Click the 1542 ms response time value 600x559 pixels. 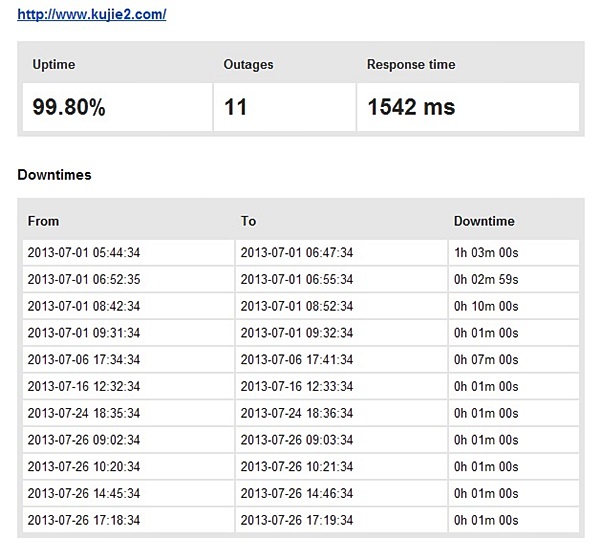pos(410,108)
